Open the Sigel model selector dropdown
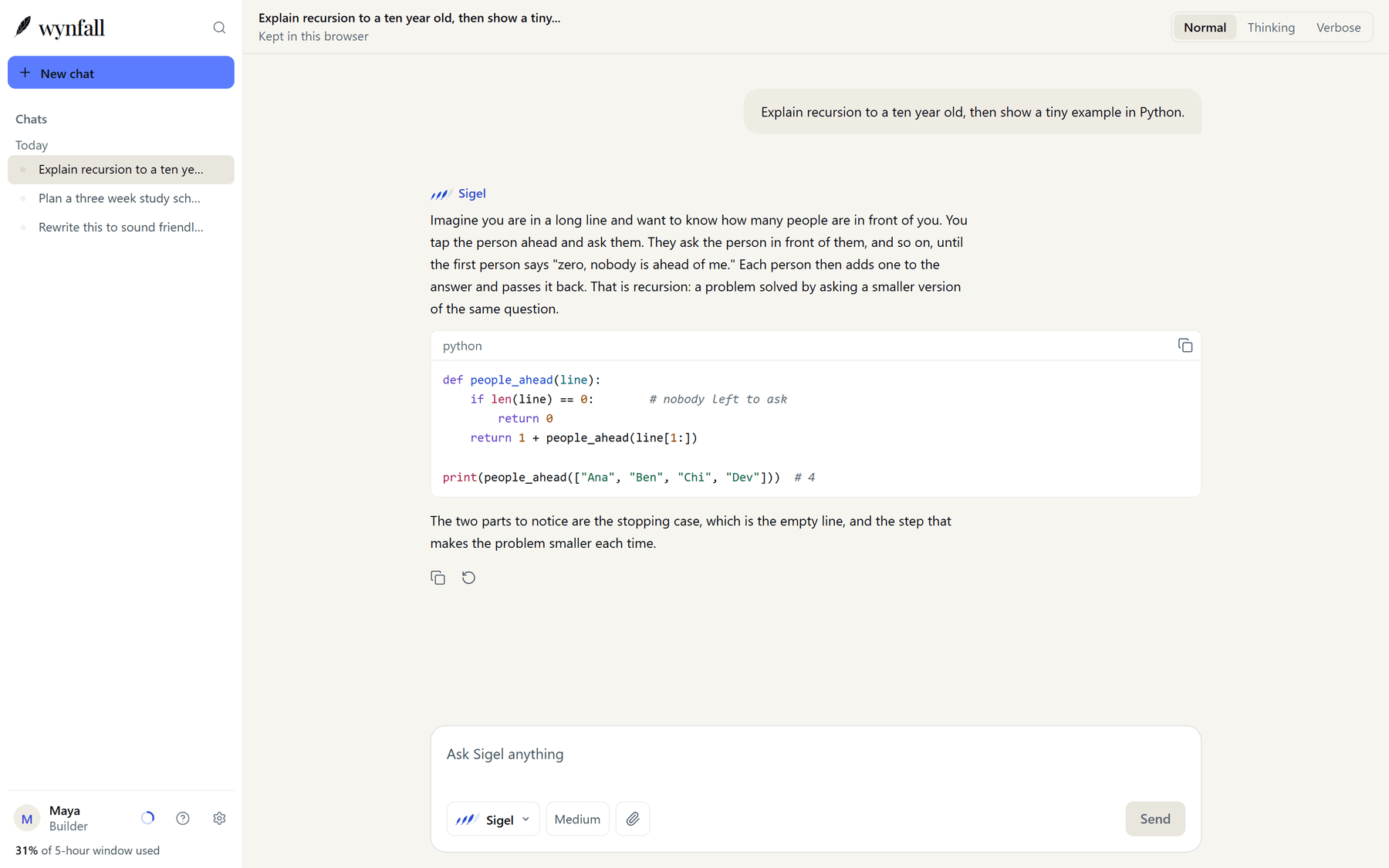The image size is (1389, 868). 493,819
